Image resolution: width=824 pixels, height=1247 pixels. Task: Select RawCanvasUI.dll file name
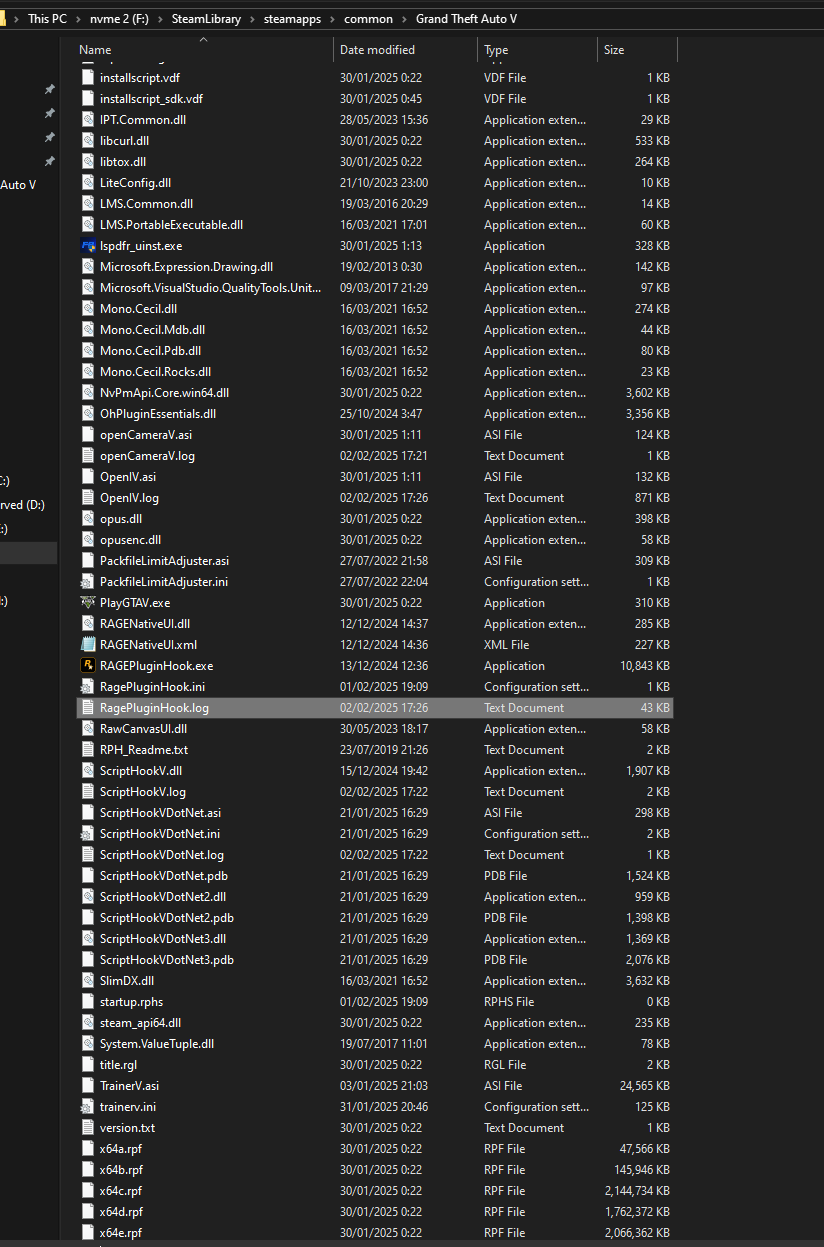(143, 729)
